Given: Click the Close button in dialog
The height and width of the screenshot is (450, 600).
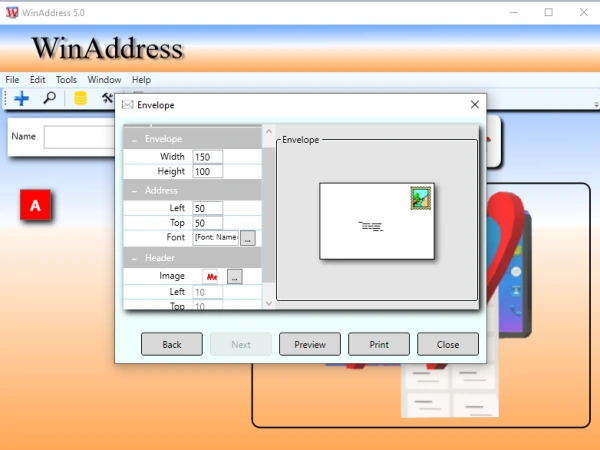Looking at the screenshot, I should click(x=448, y=344).
